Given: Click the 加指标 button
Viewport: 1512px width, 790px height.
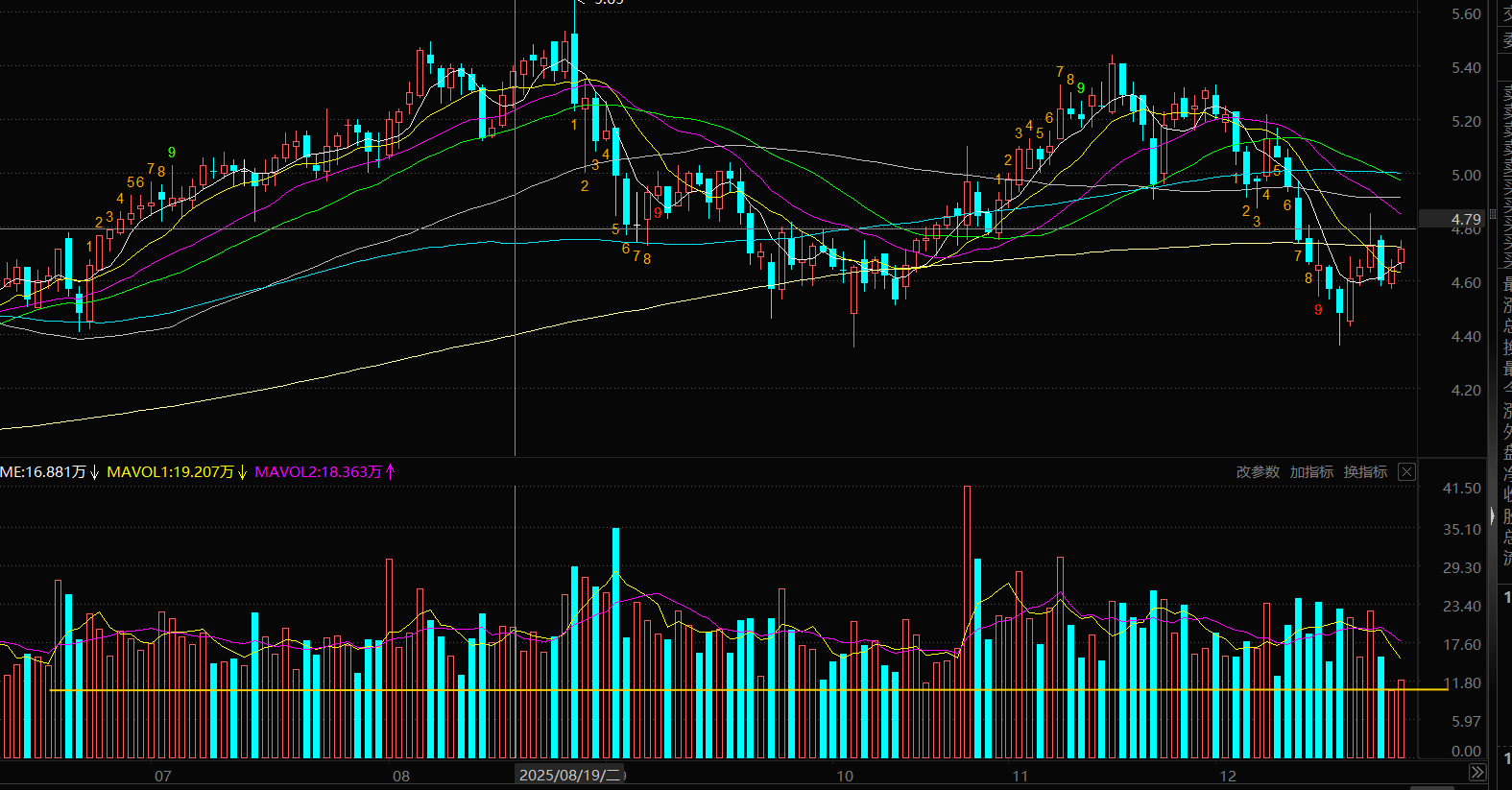Looking at the screenshot, I should (x=1311, y=472).
